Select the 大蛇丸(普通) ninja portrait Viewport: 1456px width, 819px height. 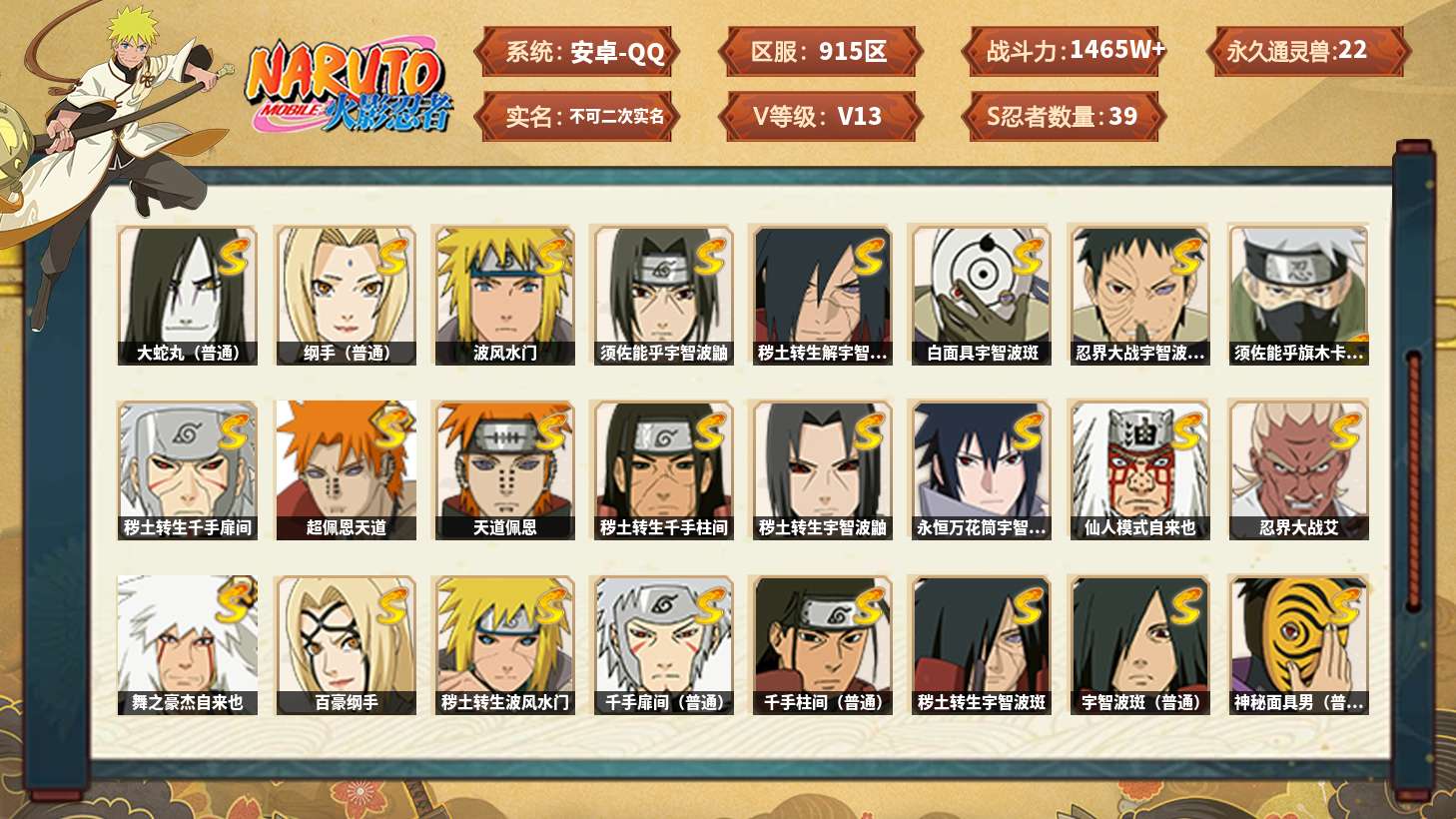(188, 296)
